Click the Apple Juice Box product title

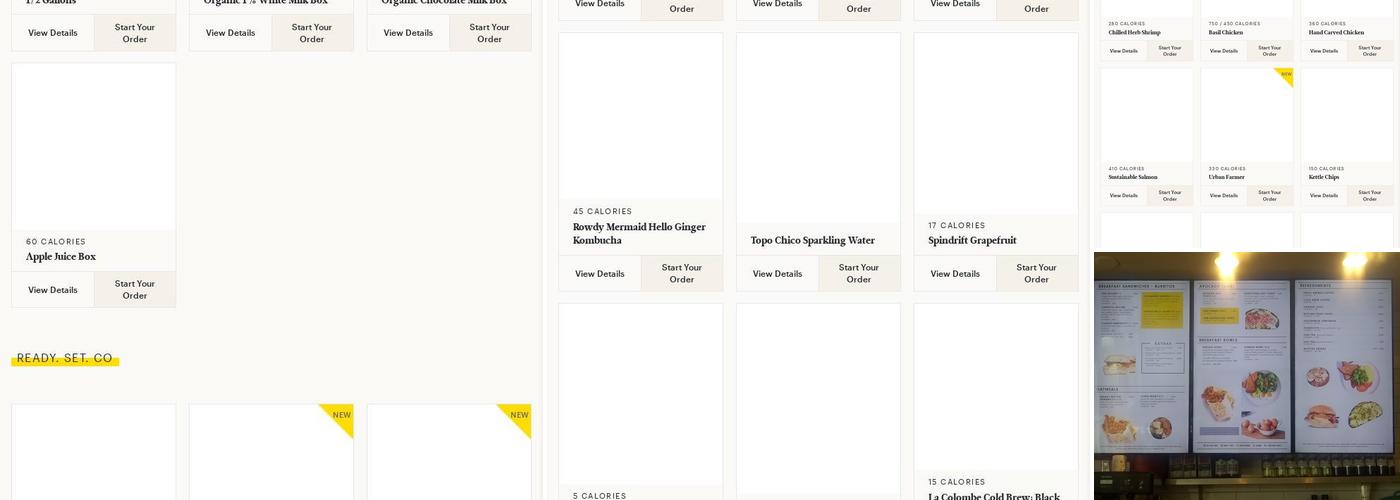point(61,257)
